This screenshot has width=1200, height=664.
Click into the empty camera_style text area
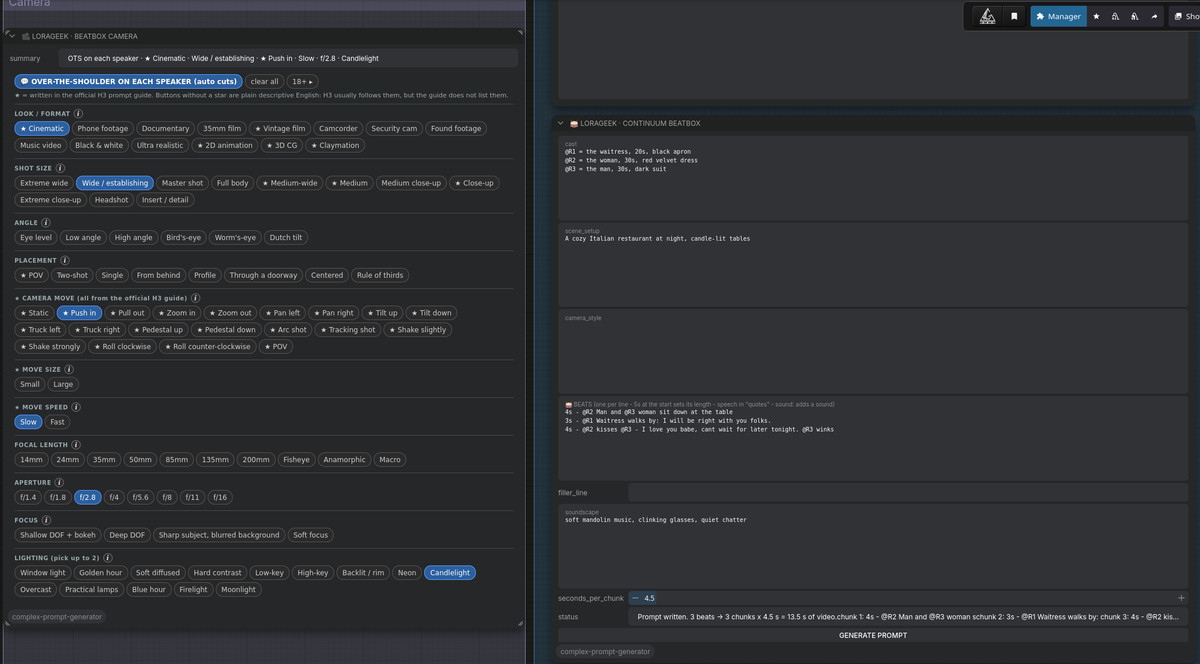tap(873, 352)
